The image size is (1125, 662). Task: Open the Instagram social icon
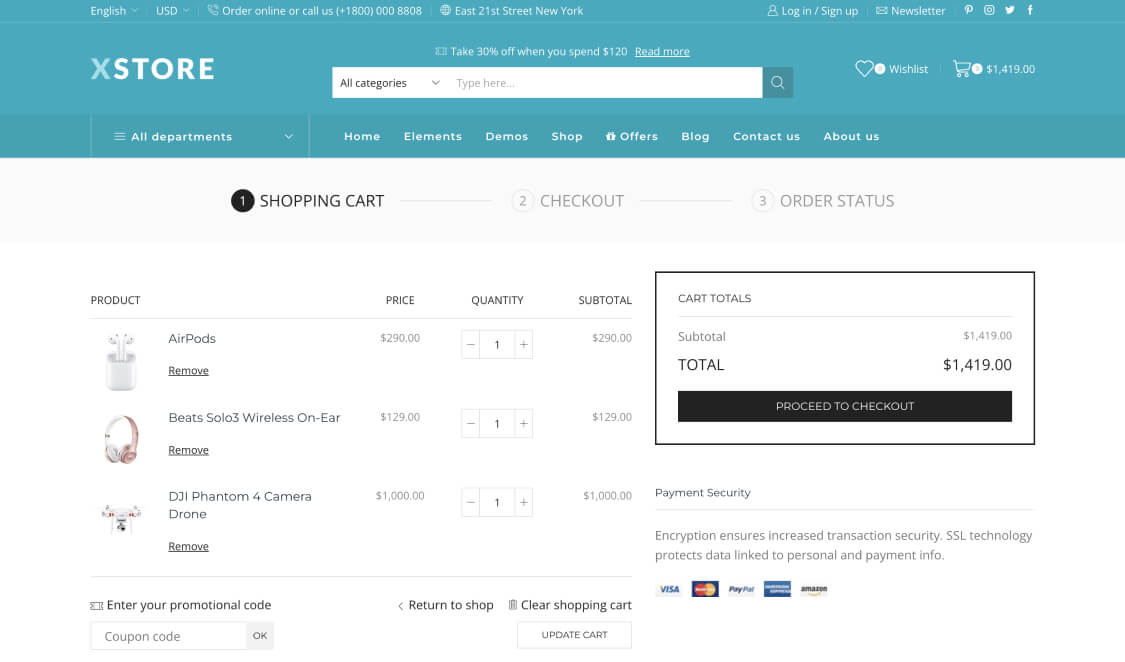(x=989, y=10)
